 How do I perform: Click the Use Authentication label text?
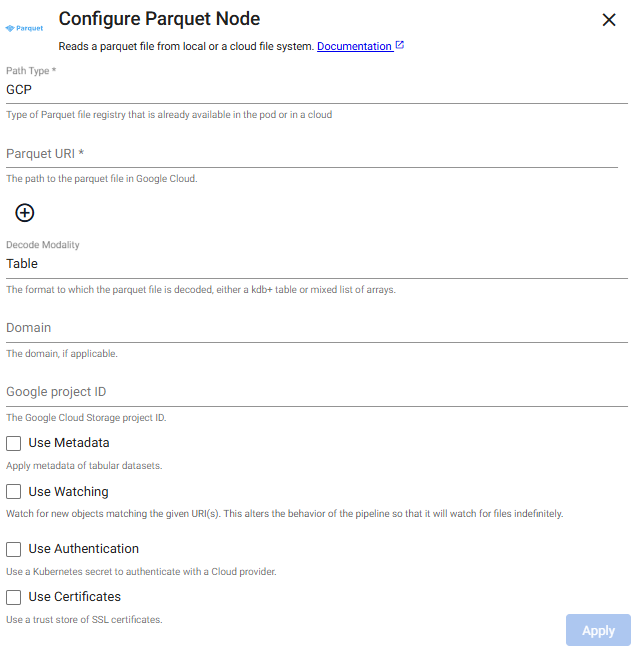click(83, 548)
